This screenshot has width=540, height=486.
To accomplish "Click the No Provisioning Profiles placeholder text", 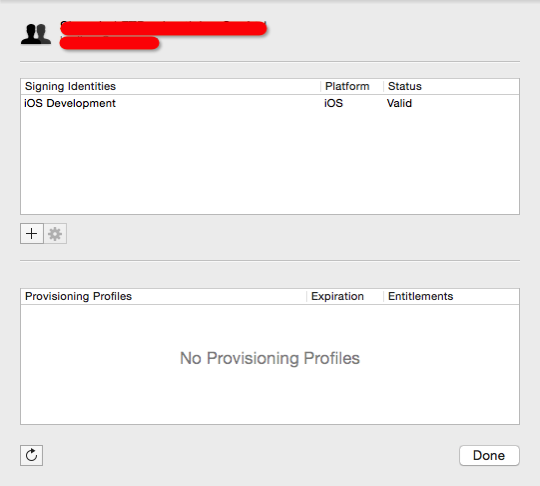I will click(x=270, y=358).
